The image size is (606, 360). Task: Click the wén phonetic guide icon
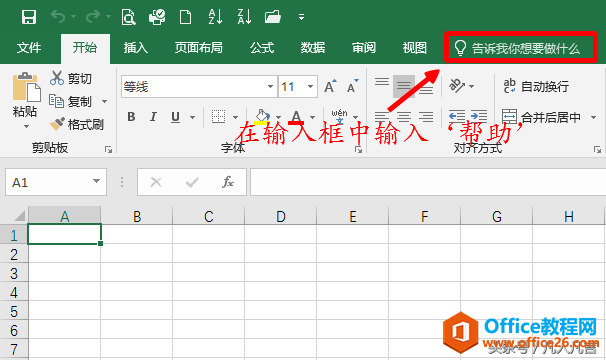[x=339, y=117]
